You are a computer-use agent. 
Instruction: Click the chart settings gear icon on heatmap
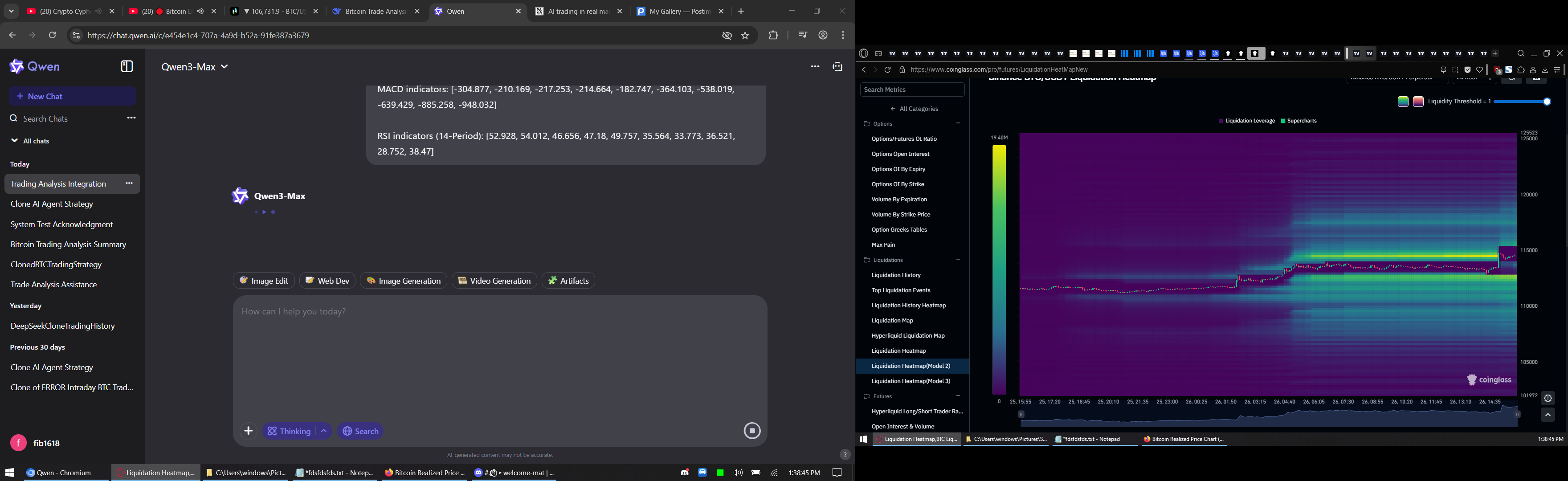coord(1548,399)
